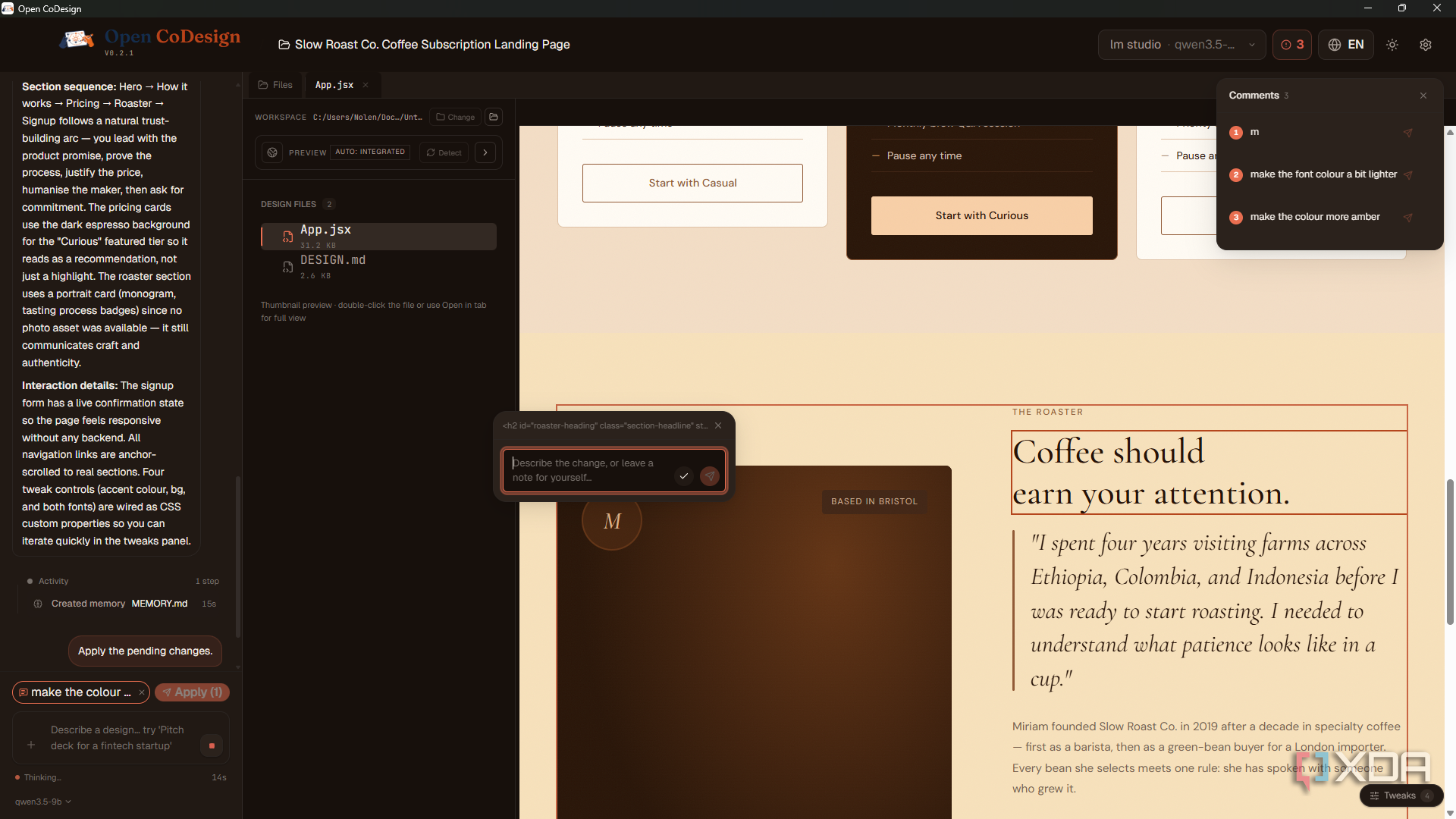Screen dimensions: 1456x819
Task: Click the M monogram circle on roaster card
Action: point(612,521)
